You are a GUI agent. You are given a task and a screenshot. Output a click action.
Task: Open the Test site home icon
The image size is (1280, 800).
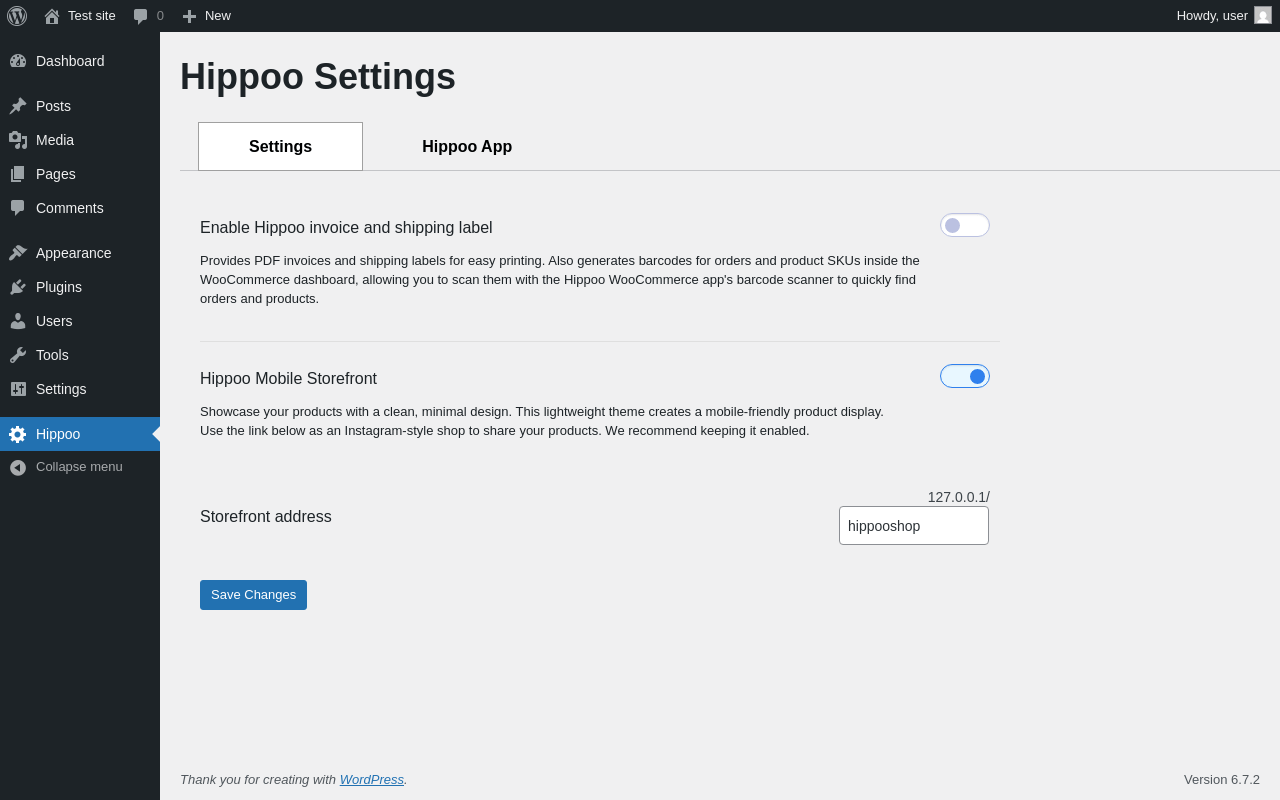click(52, 16)
